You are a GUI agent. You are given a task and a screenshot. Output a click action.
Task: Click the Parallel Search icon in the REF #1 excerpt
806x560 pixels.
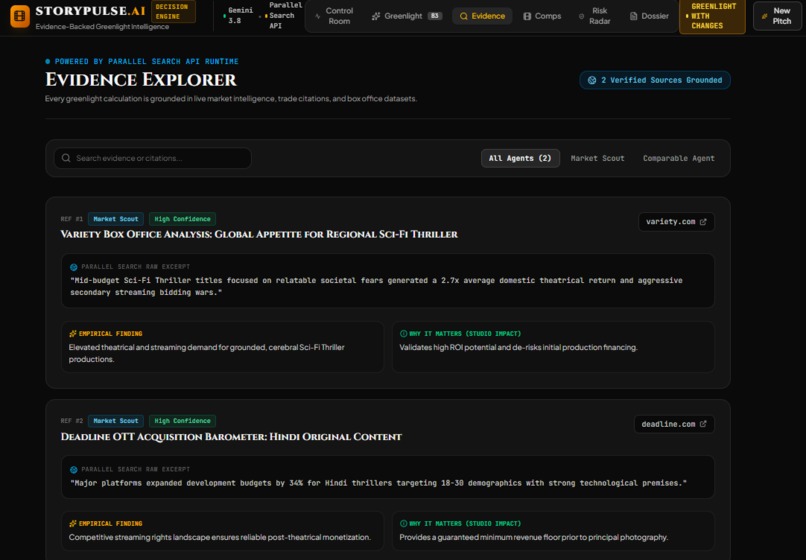click(x=74, y=267)
